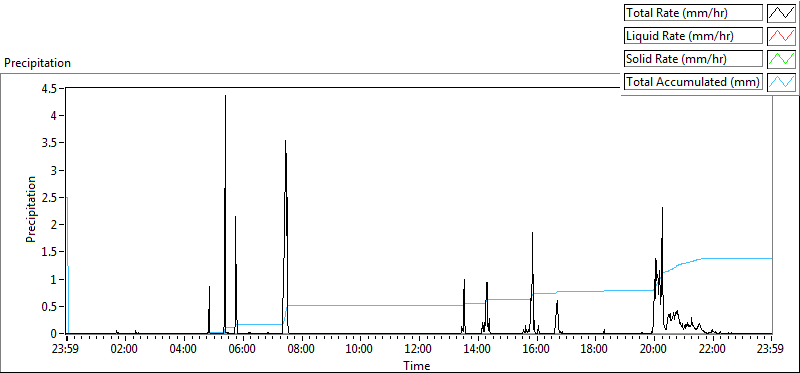The image size is (800, 373).
Task: Click the 1.5 y-axis tick value
Action: [48, 252]
